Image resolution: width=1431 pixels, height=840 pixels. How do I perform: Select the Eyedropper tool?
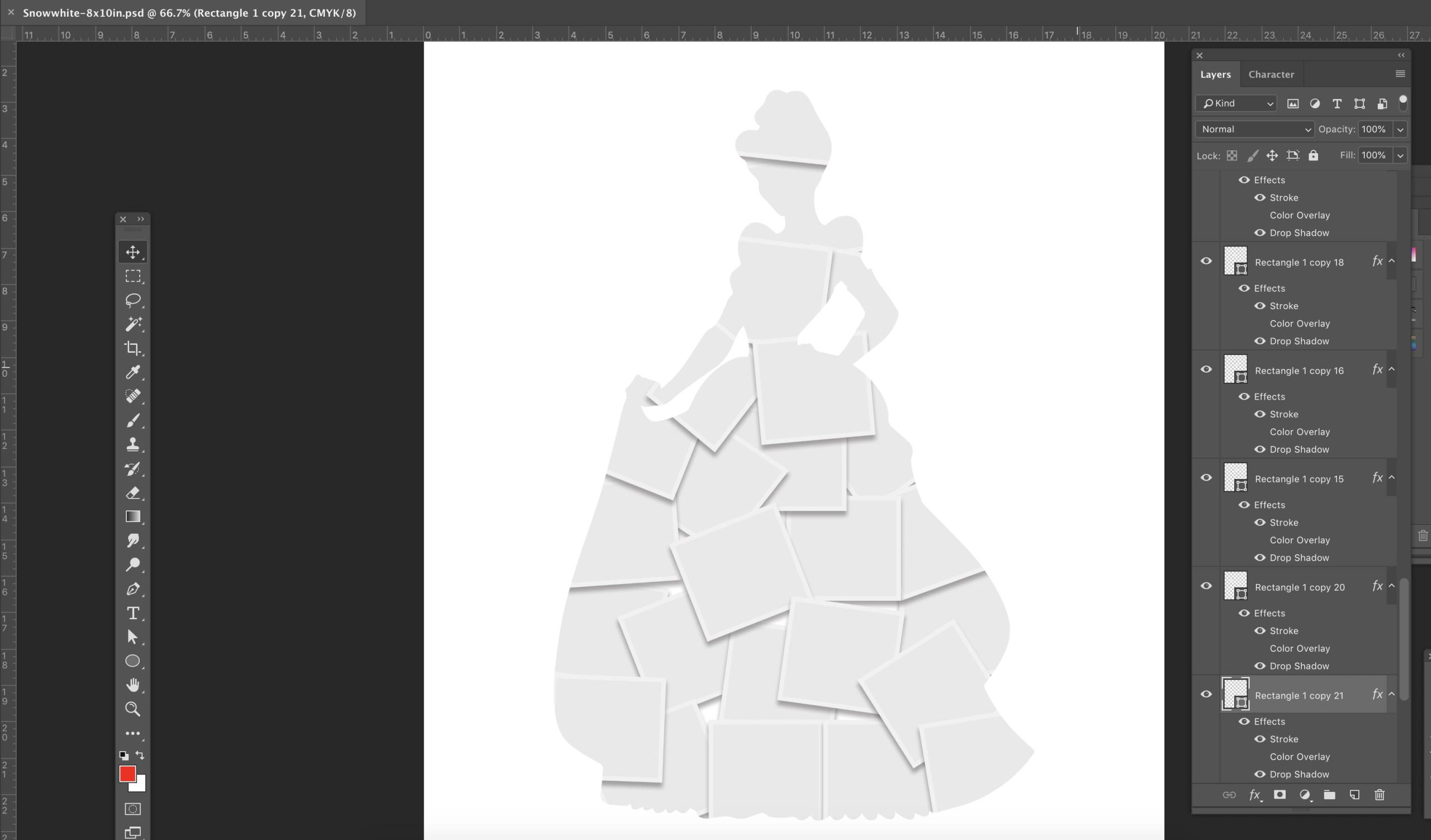[x=133, y=372]
